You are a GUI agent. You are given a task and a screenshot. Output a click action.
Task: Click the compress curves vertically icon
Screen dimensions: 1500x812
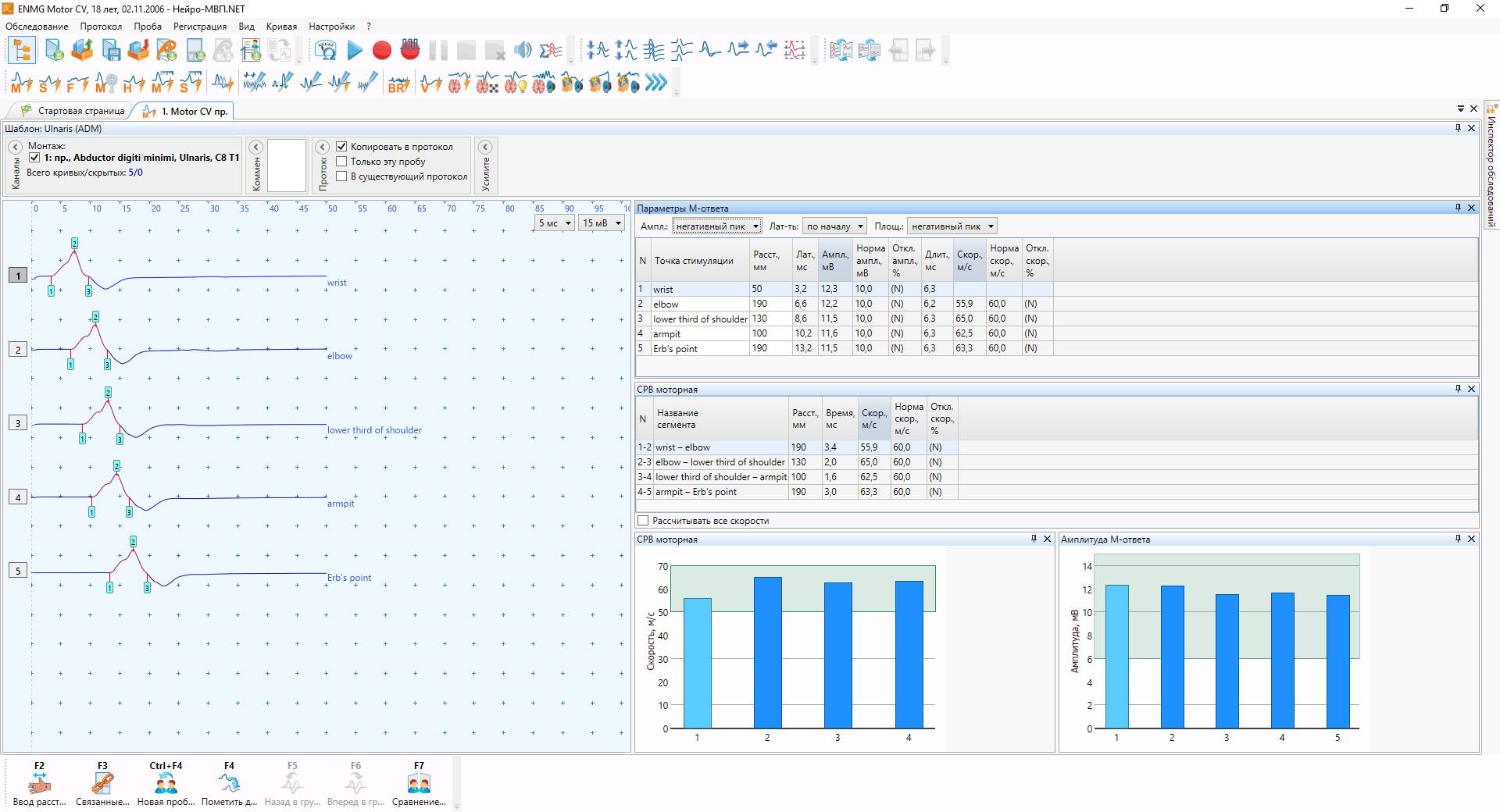tap(598, 51)
